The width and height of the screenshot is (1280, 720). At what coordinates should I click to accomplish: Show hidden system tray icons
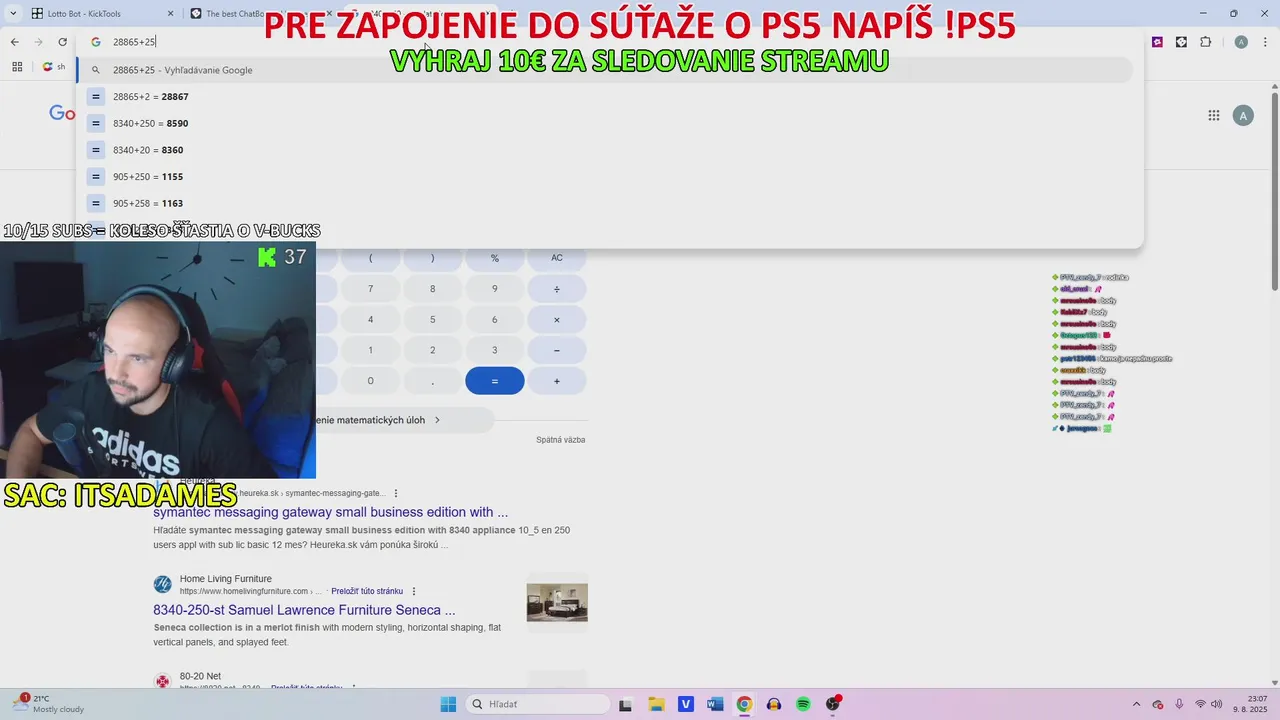coord(1137,704)
